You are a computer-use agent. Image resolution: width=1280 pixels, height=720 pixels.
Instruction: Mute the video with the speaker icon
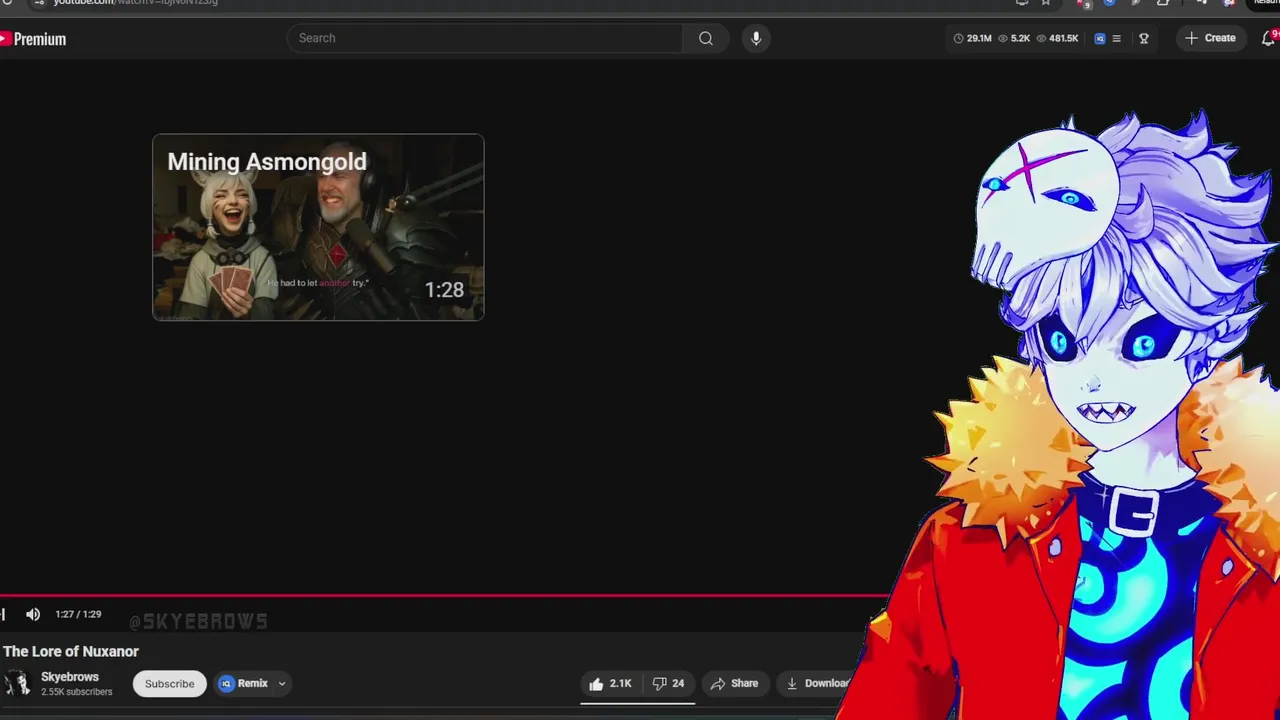(x=33, y=614)
